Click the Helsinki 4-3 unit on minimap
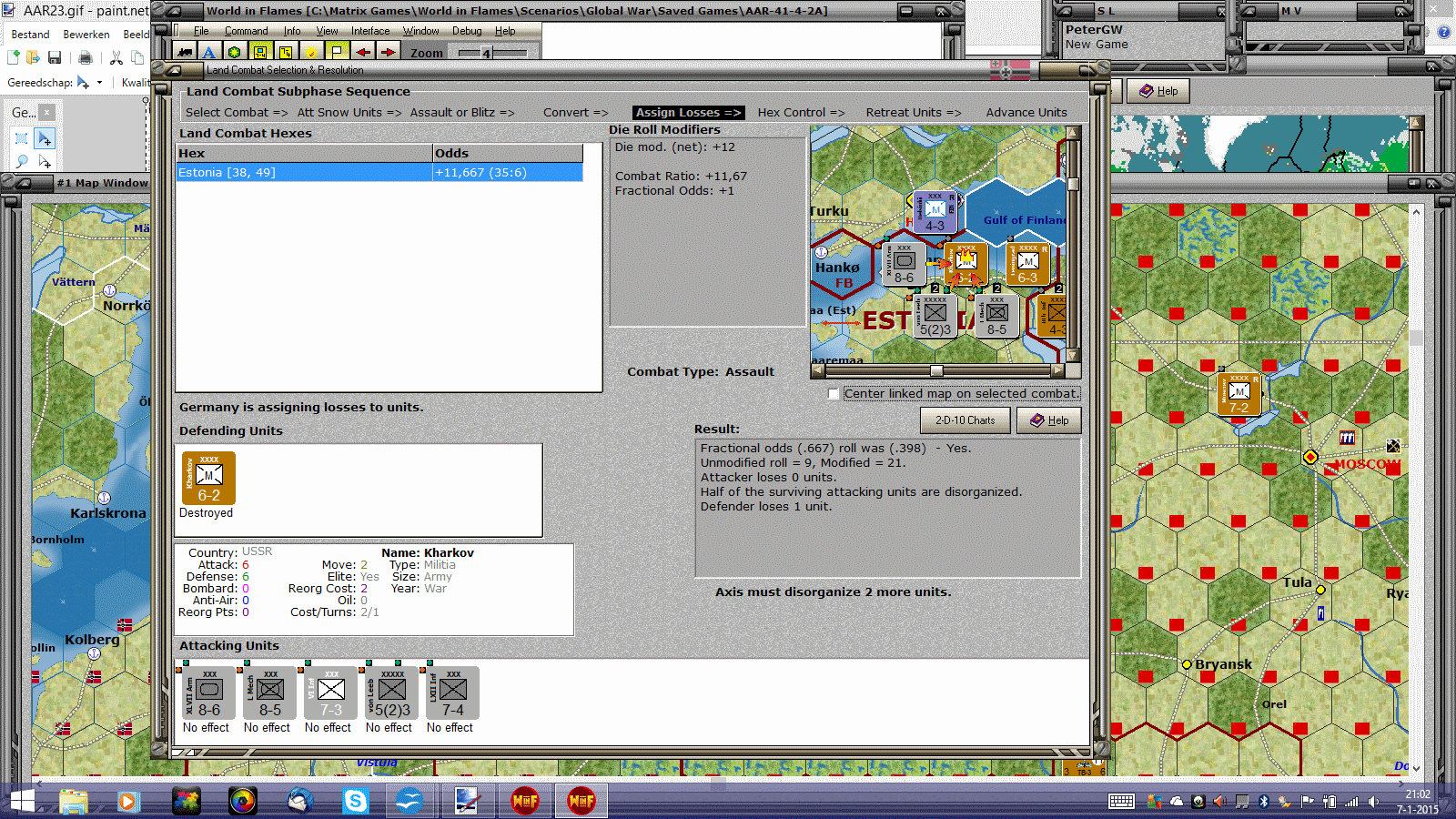Screen dimensions: 1456x819 point(935,212)
